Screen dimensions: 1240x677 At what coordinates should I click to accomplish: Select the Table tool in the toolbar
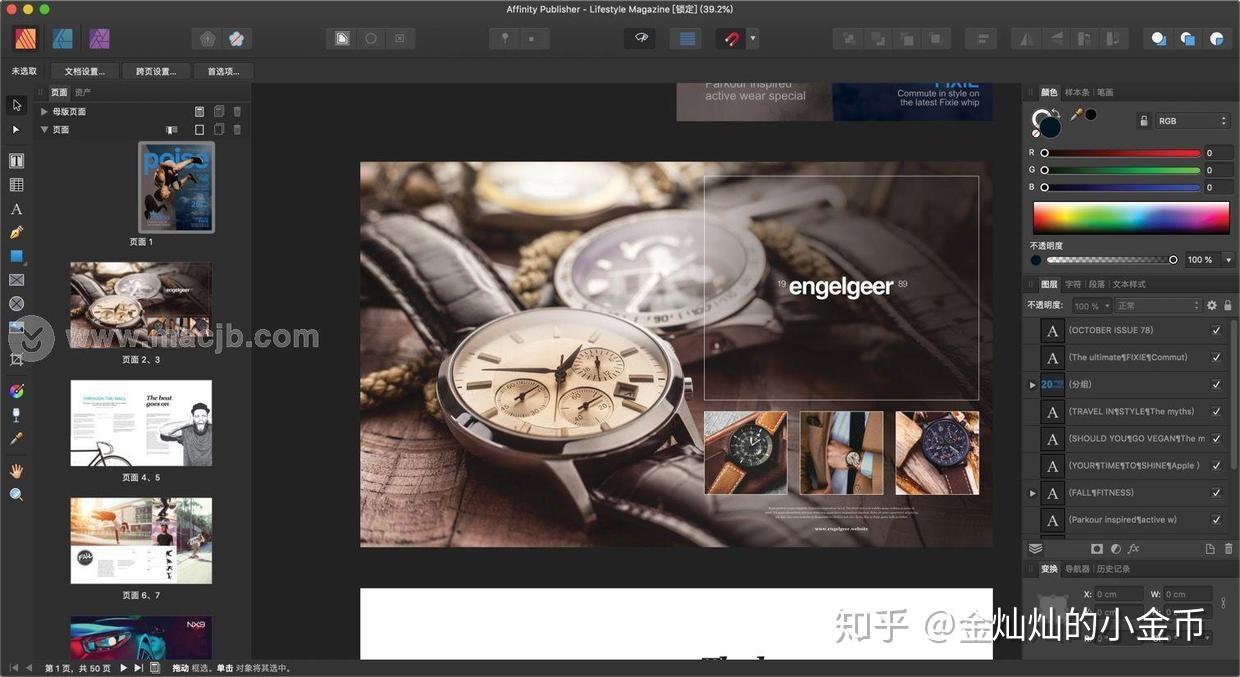coord(16,184)
